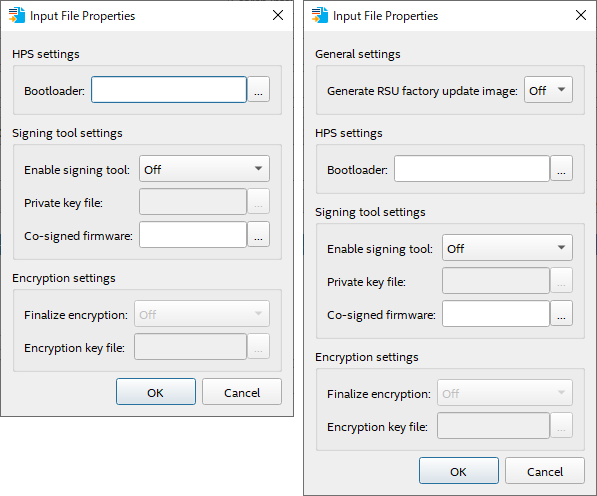Confirm with OK in the right dialog
The image size is (597, 496).
point(459,471)
